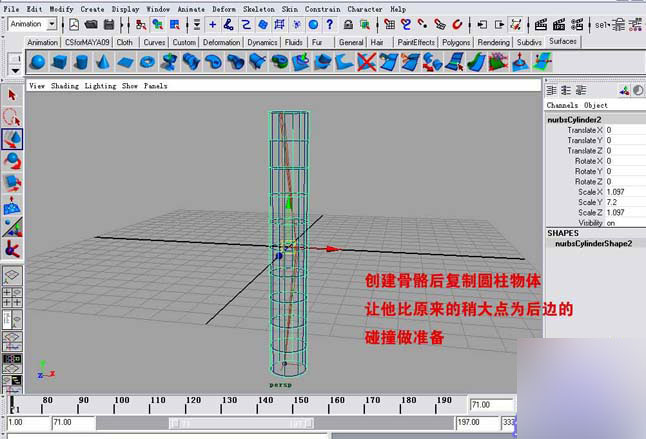Pick the Lasso select tool

point(12,117)
